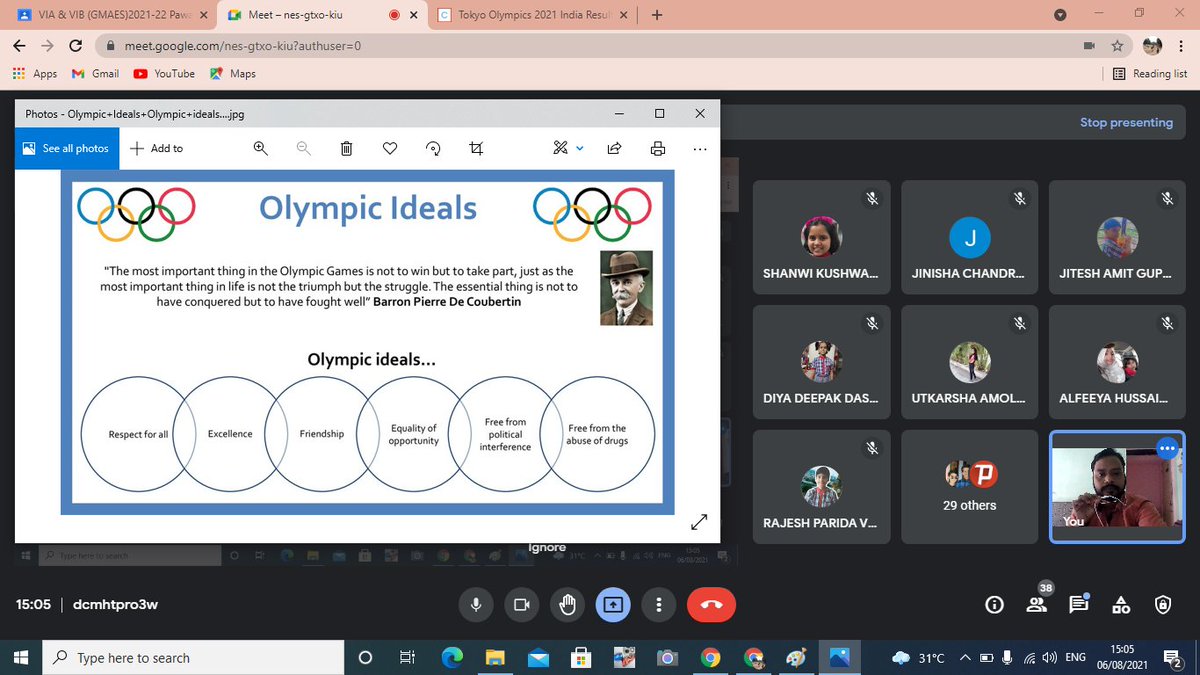Show hidden system tray icons
1200x675 pixels.
coord(965,657)
